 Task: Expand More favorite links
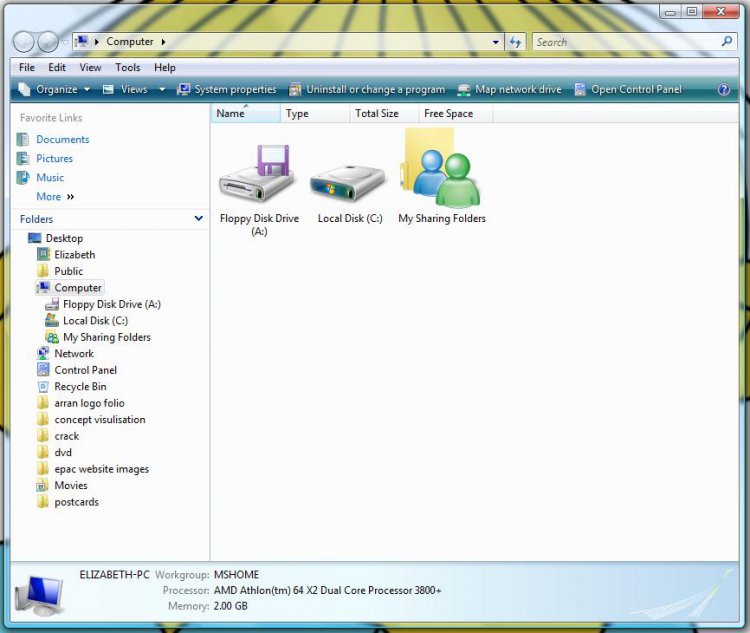click(x=55, y=197)
